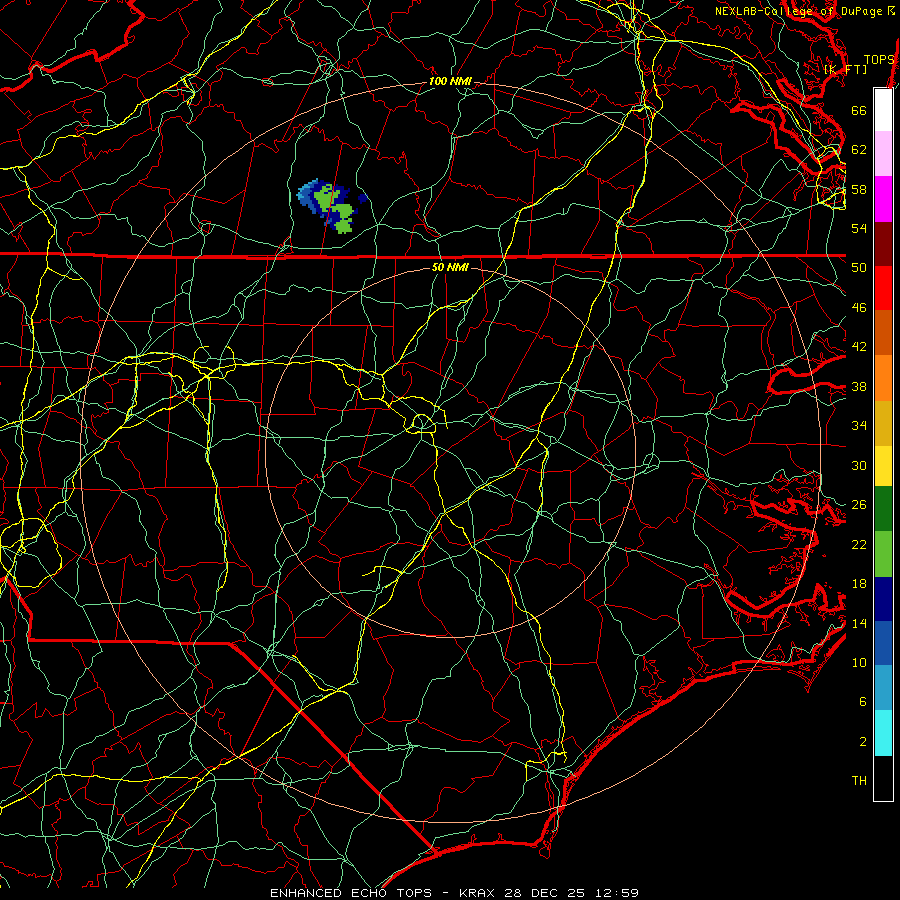Click the 12:59 time stamp
The image size is (900, 900).
pyautogui.click(x=615, y=893)
